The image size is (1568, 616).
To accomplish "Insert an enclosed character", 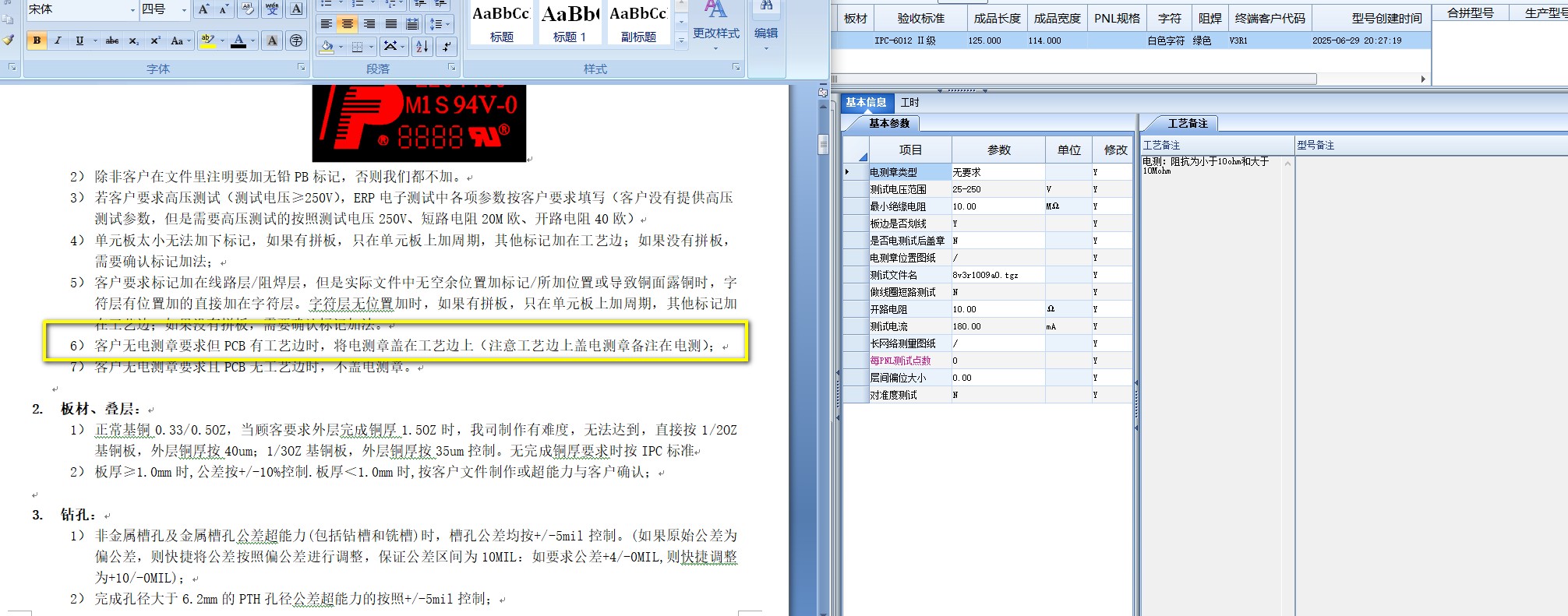I will coord(297,40).
